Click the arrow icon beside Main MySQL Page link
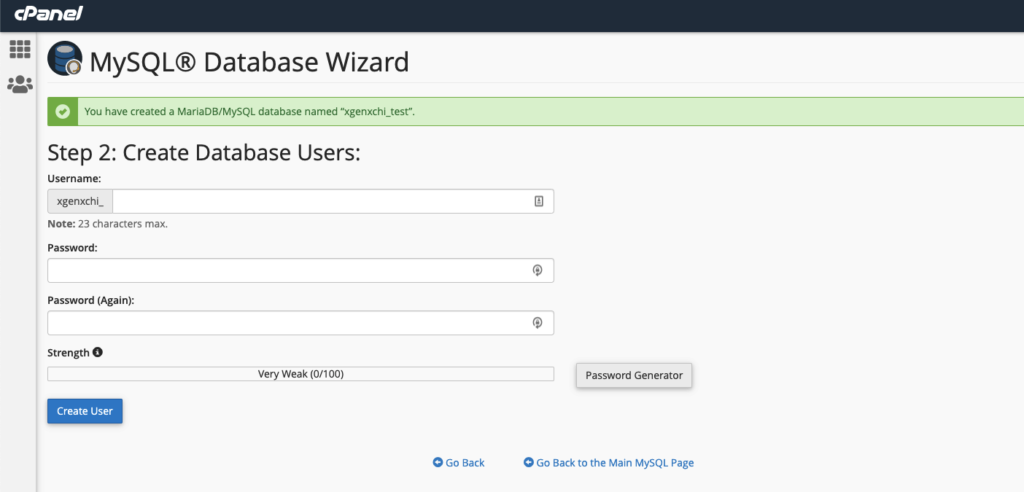 pos(528,463)
